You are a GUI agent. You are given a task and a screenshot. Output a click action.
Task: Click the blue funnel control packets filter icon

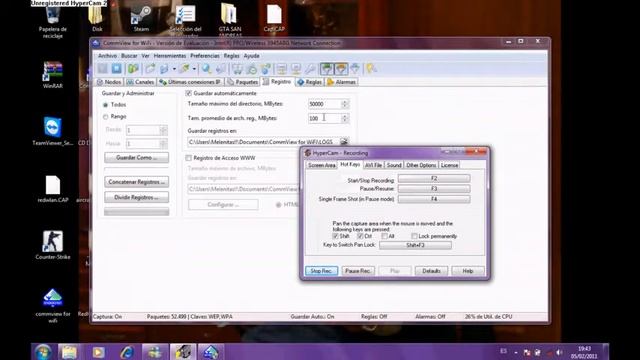pos(355,69)
